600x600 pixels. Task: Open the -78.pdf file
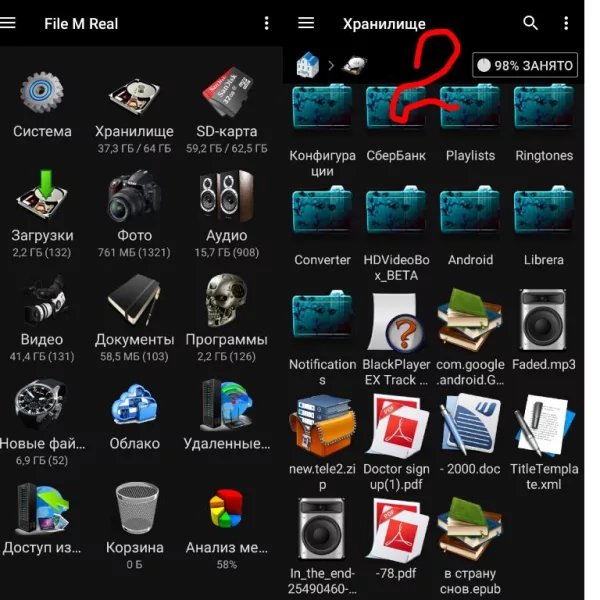pyautogui.click(x=396, y=530)
